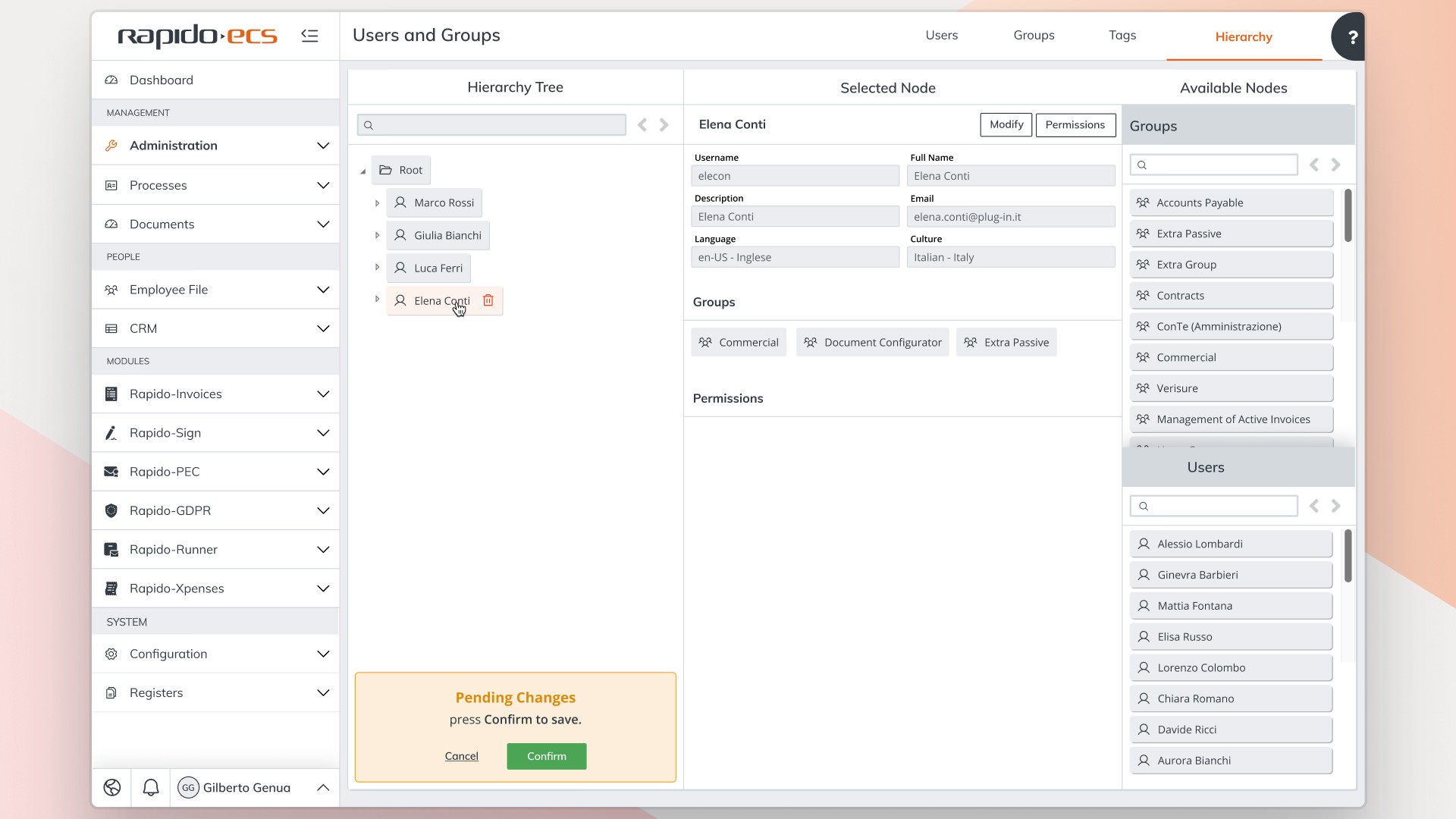Screen dimensions: 1456x819
Task: Click the Configuration gear icon
Action: tap(111, 653)
